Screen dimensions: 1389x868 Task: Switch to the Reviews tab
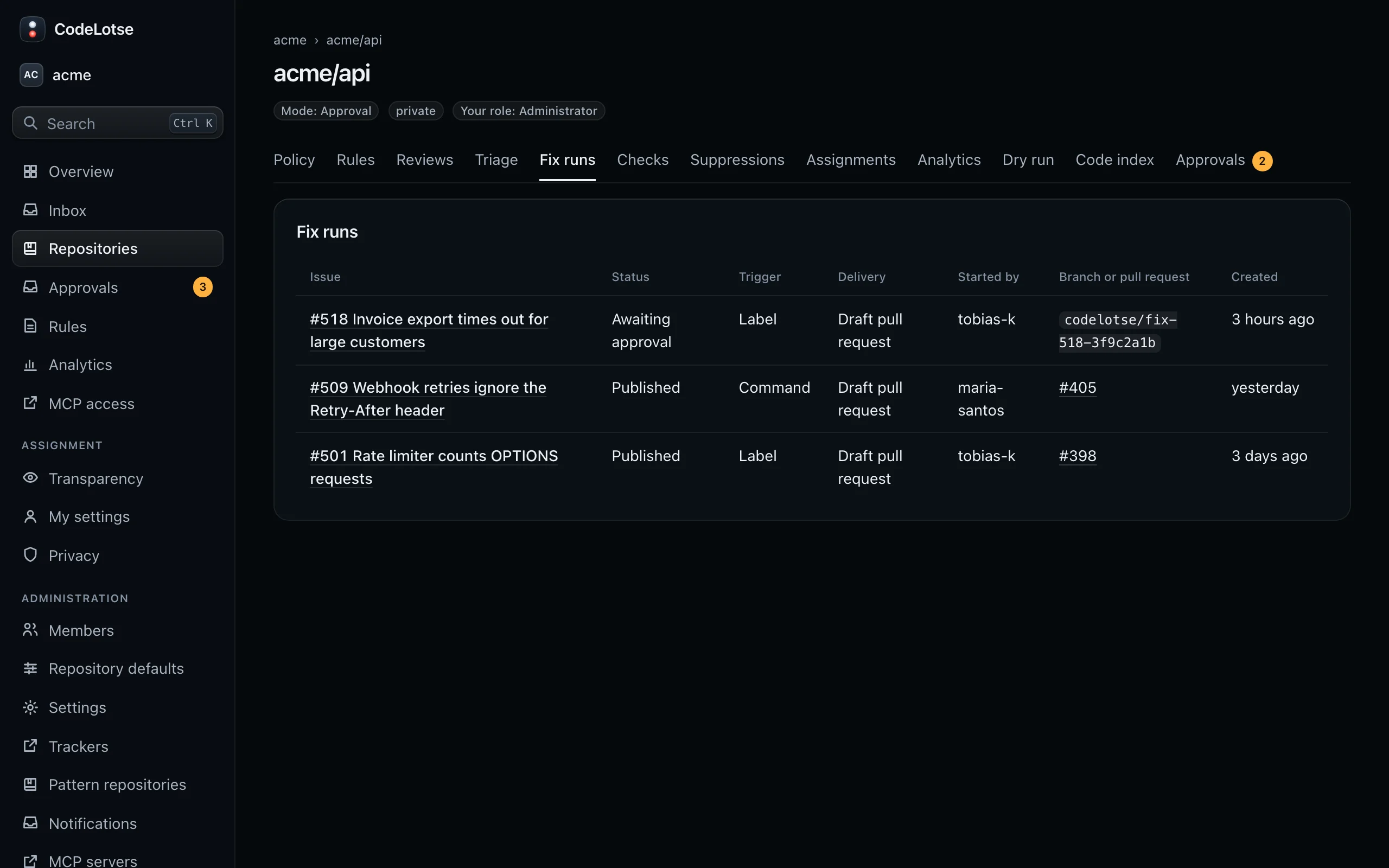coord(425,159)
